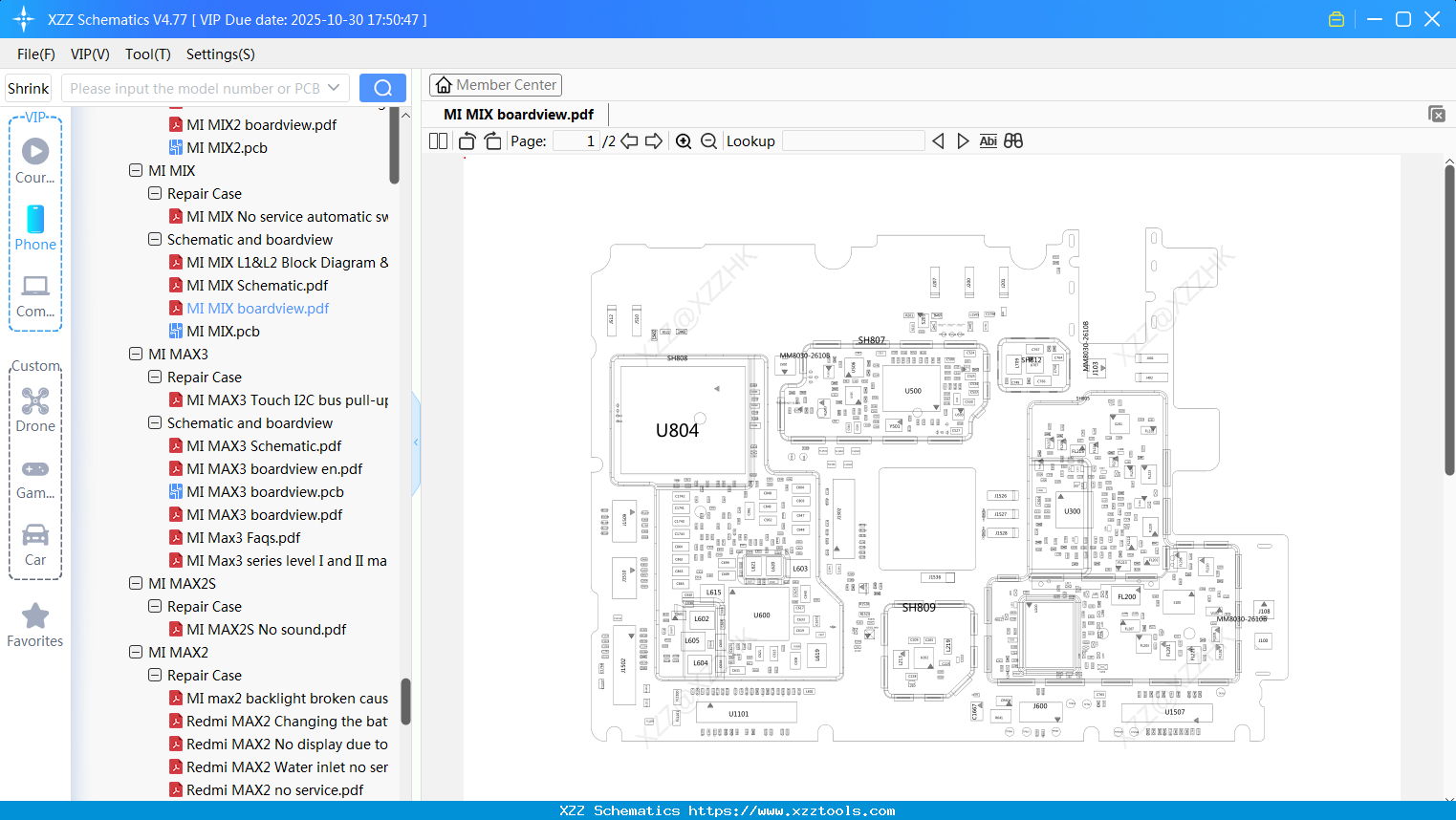Collapse the left panel using the side handle
The height and width of the screenshot is (820, 1456).
click(x=416, y=442)
